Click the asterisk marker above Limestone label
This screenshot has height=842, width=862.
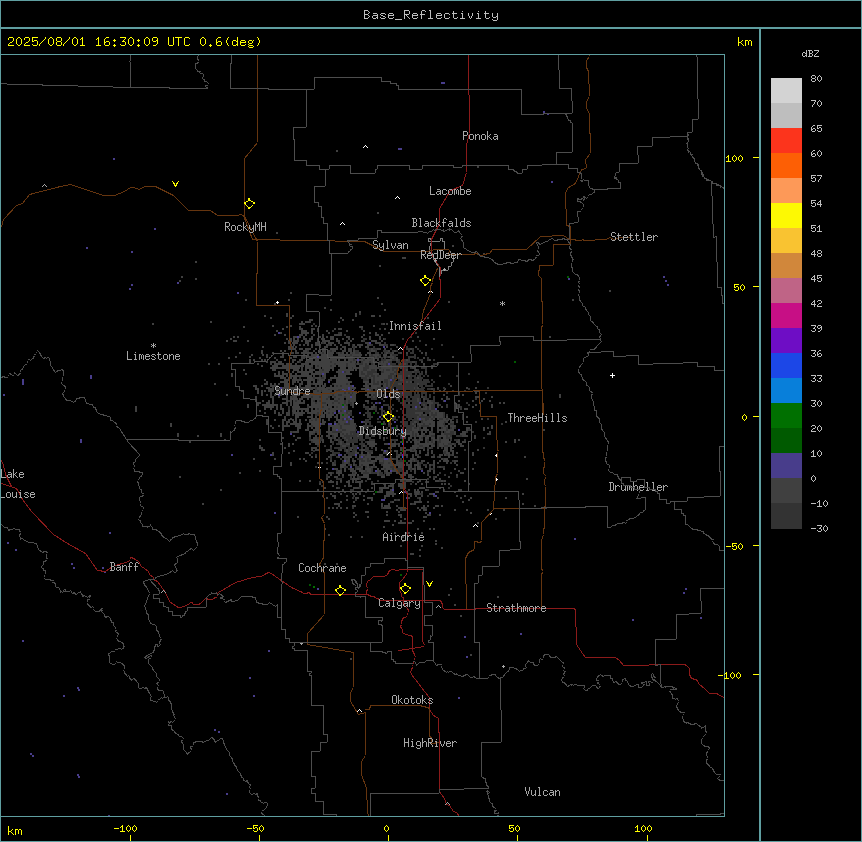(153, 346)
